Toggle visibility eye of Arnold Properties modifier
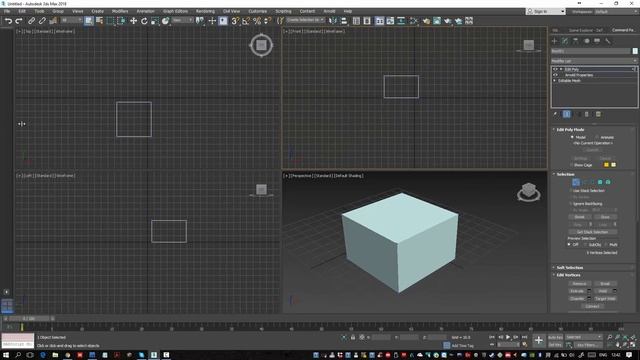640x360 pixels. (x=555, y=75)
